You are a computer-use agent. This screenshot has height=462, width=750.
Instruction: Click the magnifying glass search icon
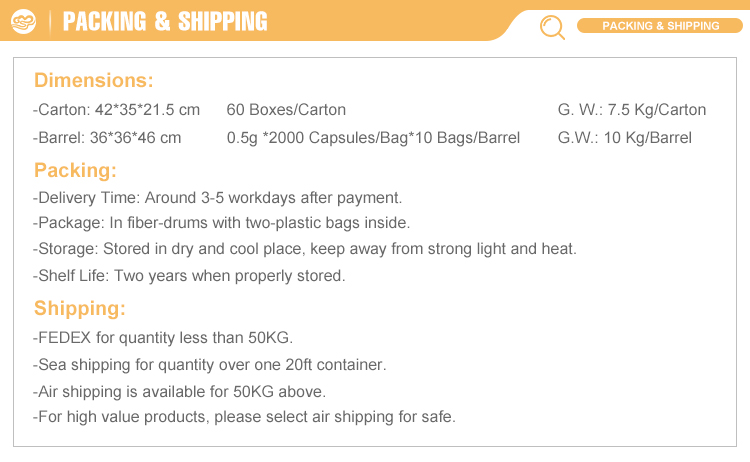click(552, 27)
